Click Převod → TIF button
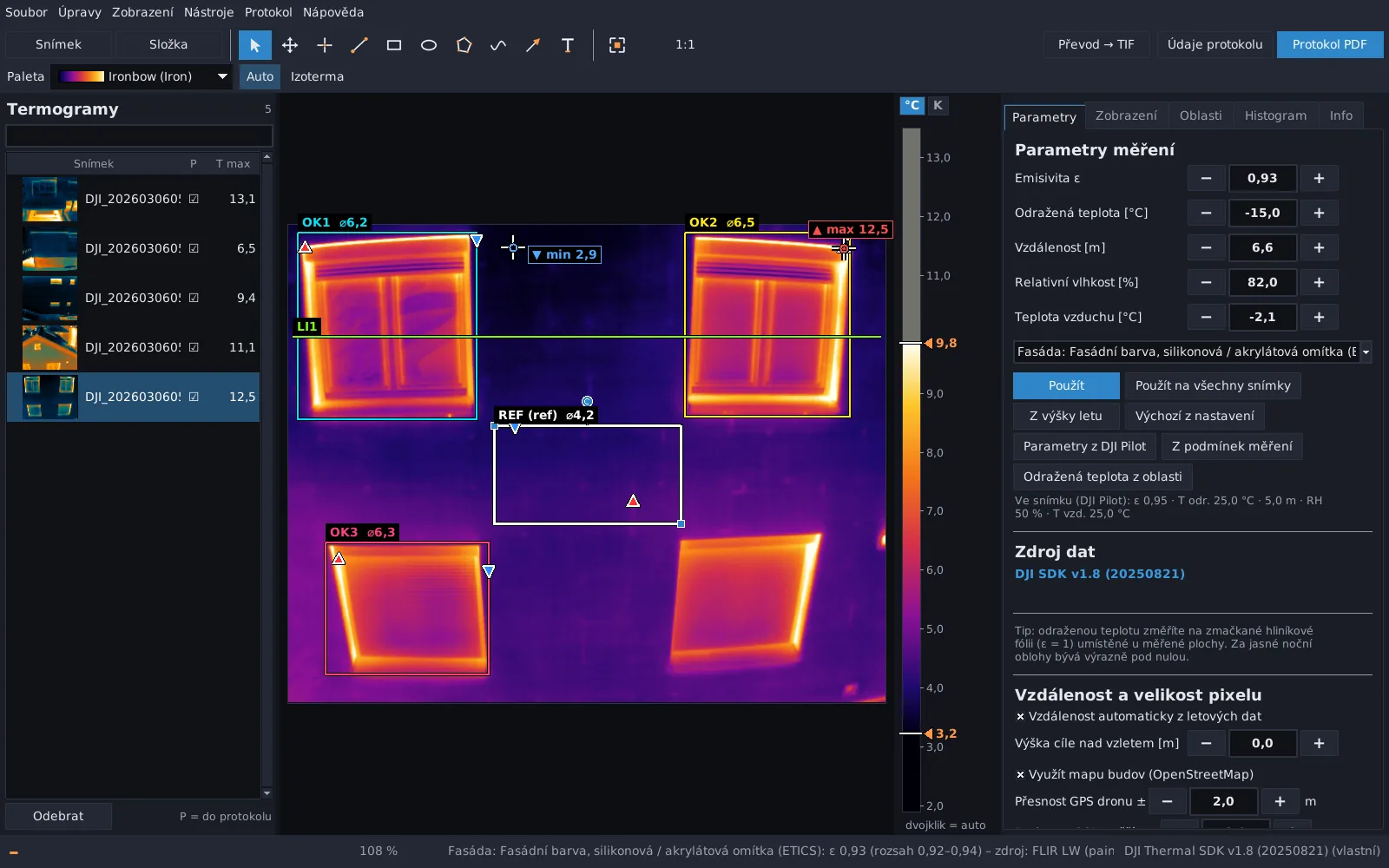Screen dimensions: 1389x868 click(x=1096, y=44)
